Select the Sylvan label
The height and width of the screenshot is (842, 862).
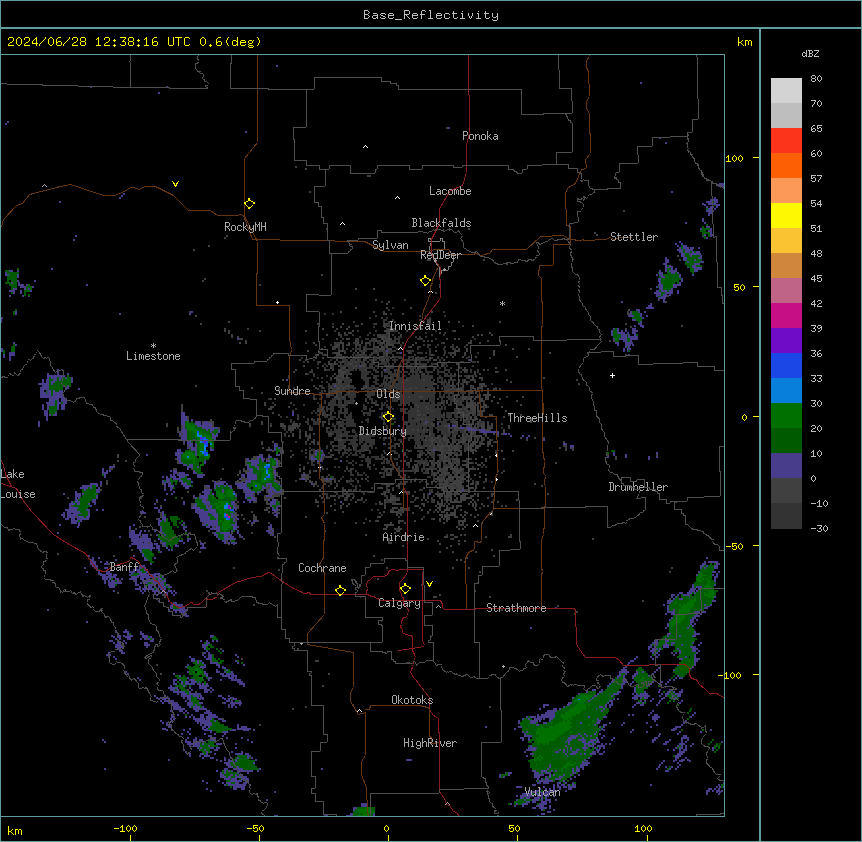pos(390,245)
